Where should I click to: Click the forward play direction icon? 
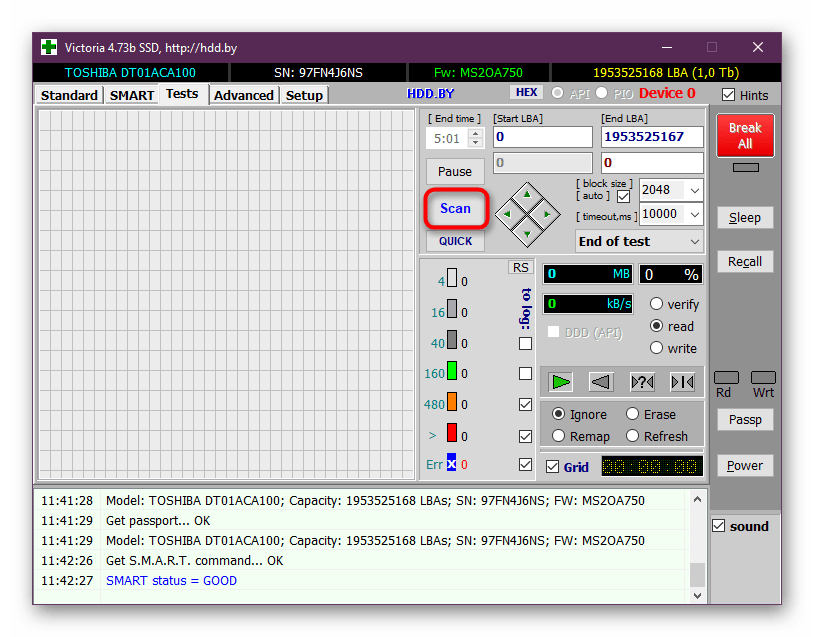click(561, 381)
